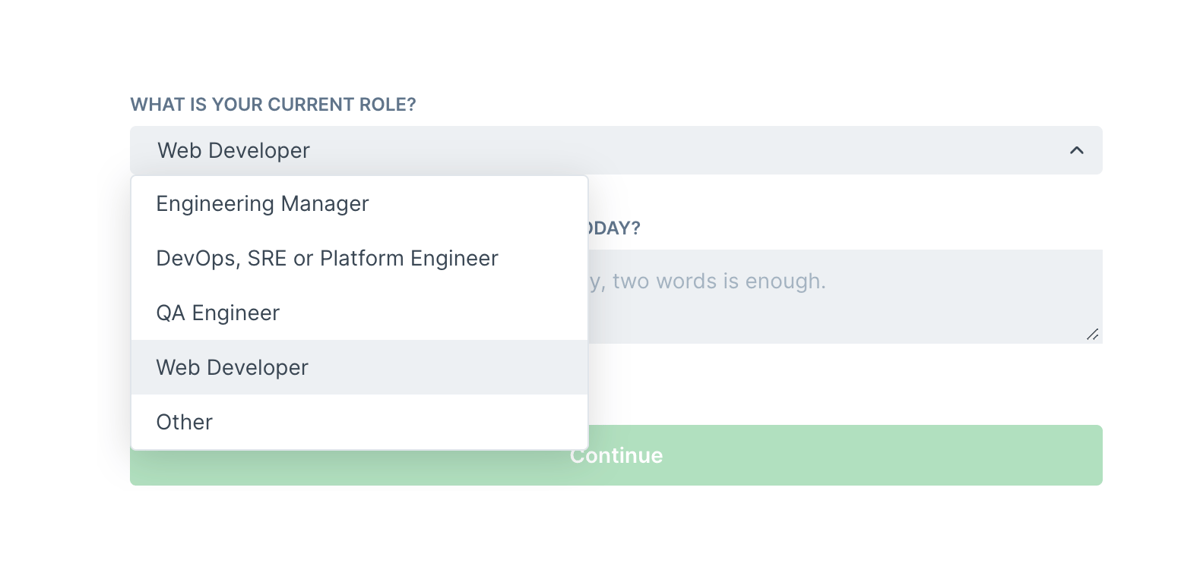This screenshot has width=1200, height=588.
Task: Click the upward-pointing chevron on the select field
Action: pos(1076,150)
